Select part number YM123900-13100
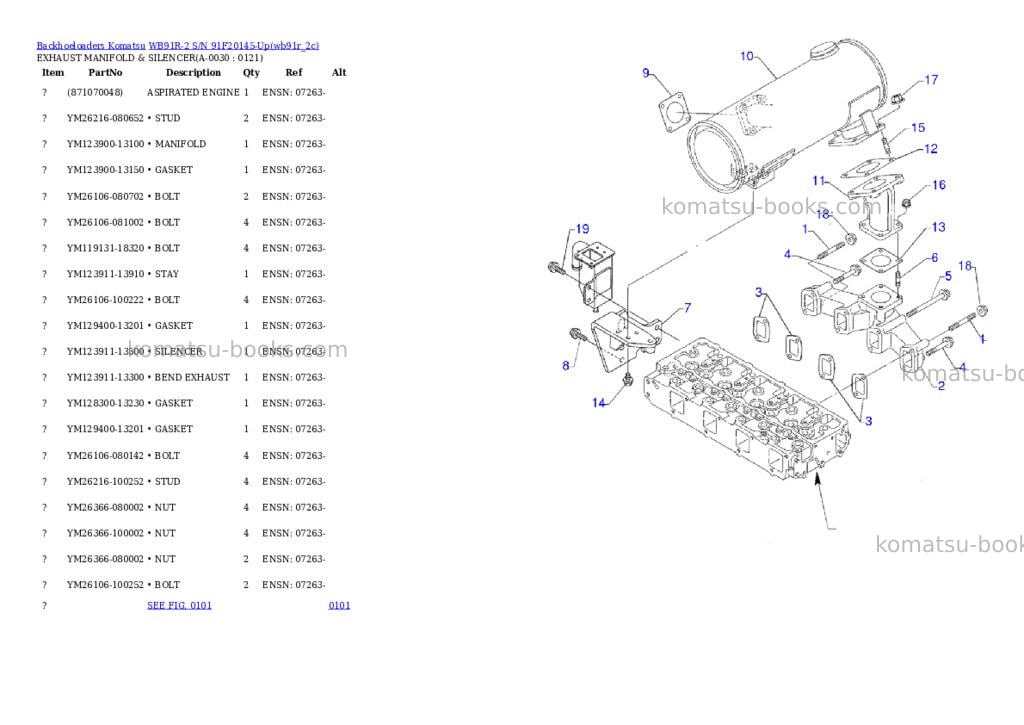 pyautogui.click(x=105, y=144)
